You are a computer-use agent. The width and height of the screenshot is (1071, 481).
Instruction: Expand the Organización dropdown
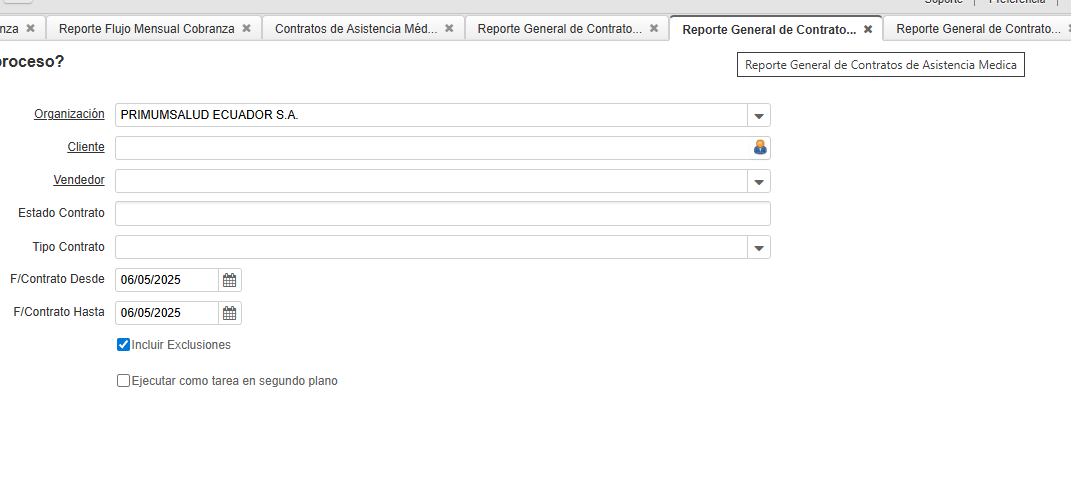pyautogui.click(x=759, y=115)
